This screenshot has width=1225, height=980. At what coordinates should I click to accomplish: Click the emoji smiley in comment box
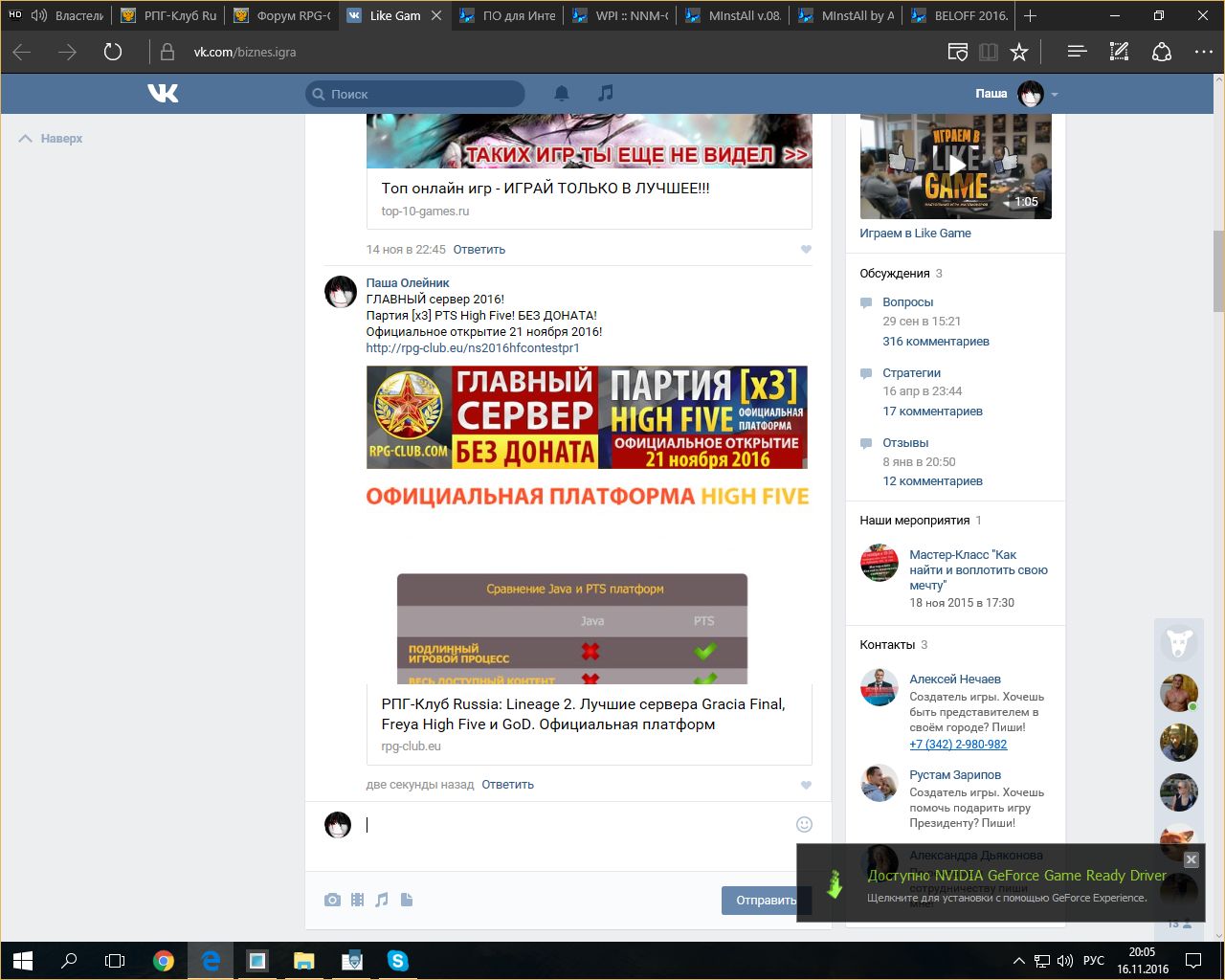tap(804, 824)
